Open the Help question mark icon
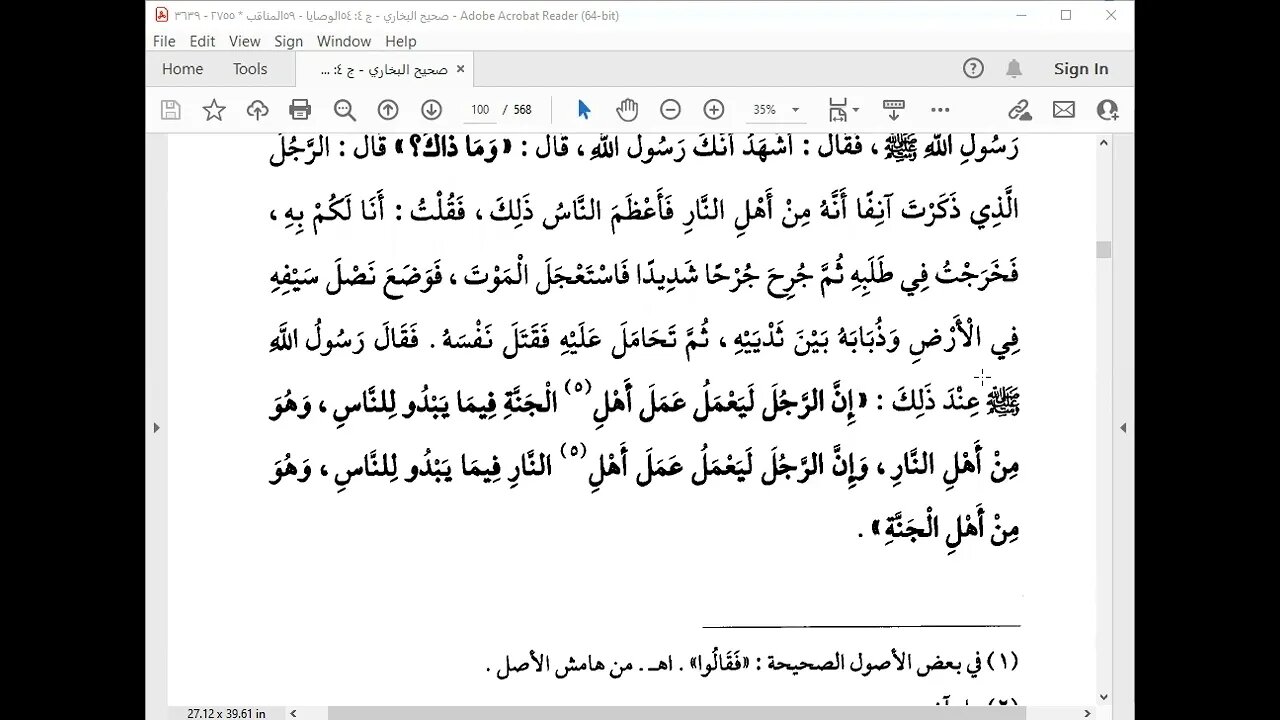 pyautogui.click(x=973, y=69)
